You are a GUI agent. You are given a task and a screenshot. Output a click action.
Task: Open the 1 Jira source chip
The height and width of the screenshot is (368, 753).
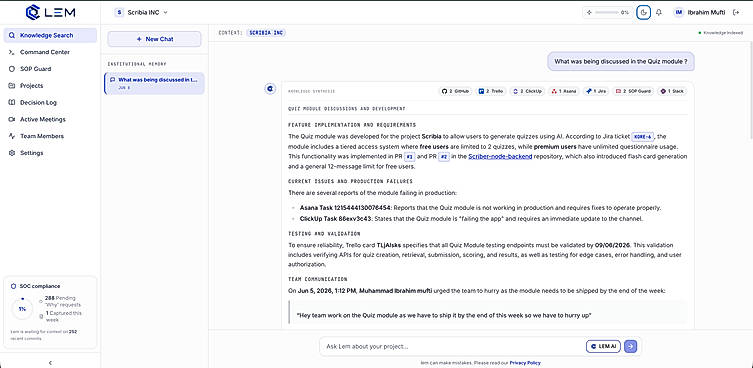595,91
